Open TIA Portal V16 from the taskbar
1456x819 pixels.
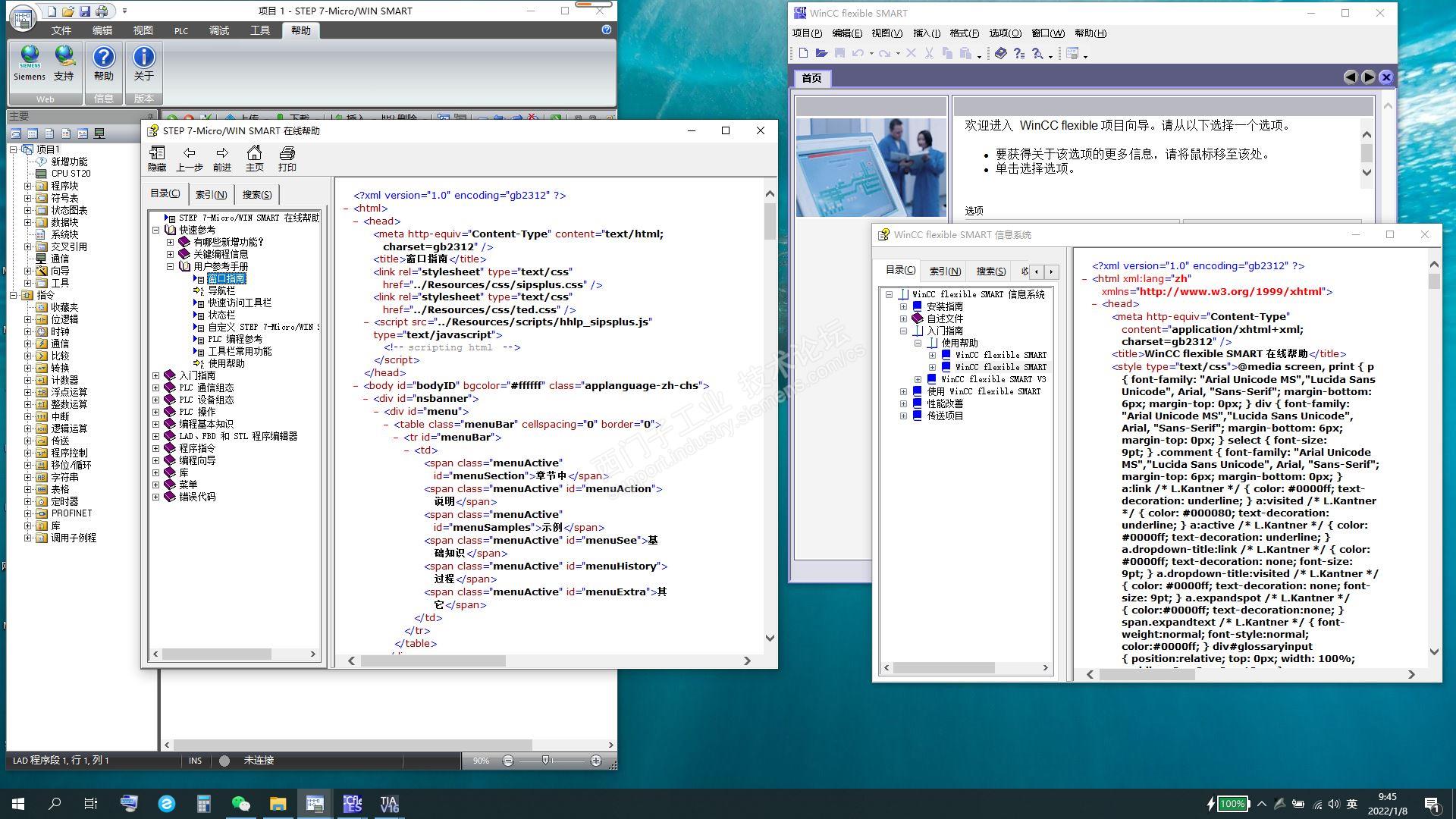389,804
